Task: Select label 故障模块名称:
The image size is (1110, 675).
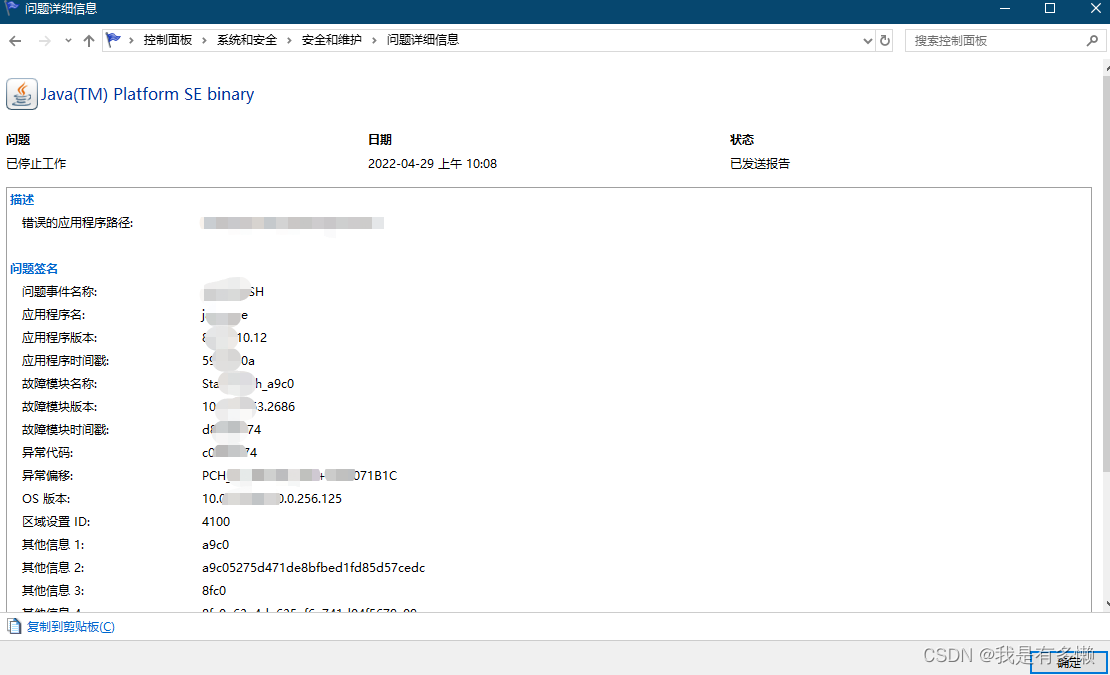Action: click(x=59, y=383)
